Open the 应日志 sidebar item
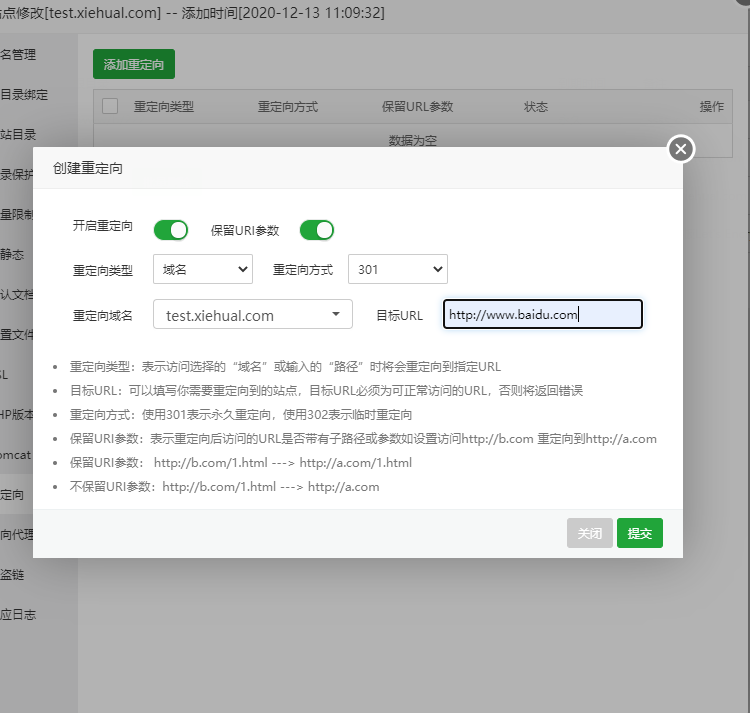The height and width of the screenshot is (713, 750). coord(18,614)
